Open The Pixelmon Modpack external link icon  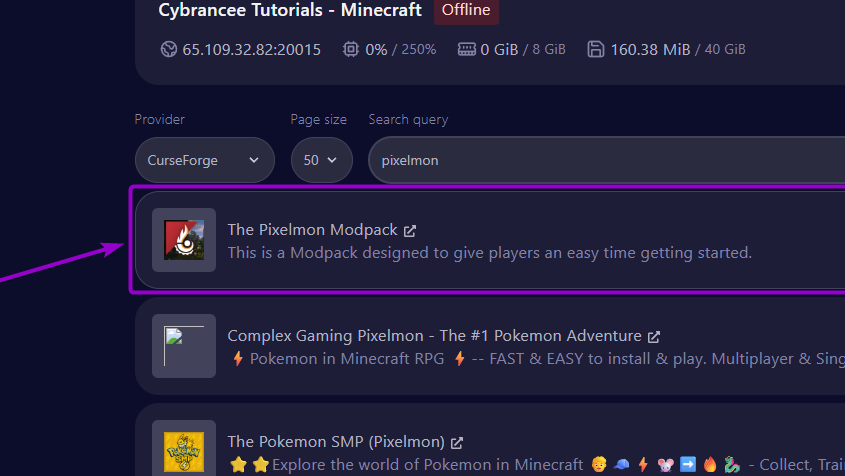point(410,231)
